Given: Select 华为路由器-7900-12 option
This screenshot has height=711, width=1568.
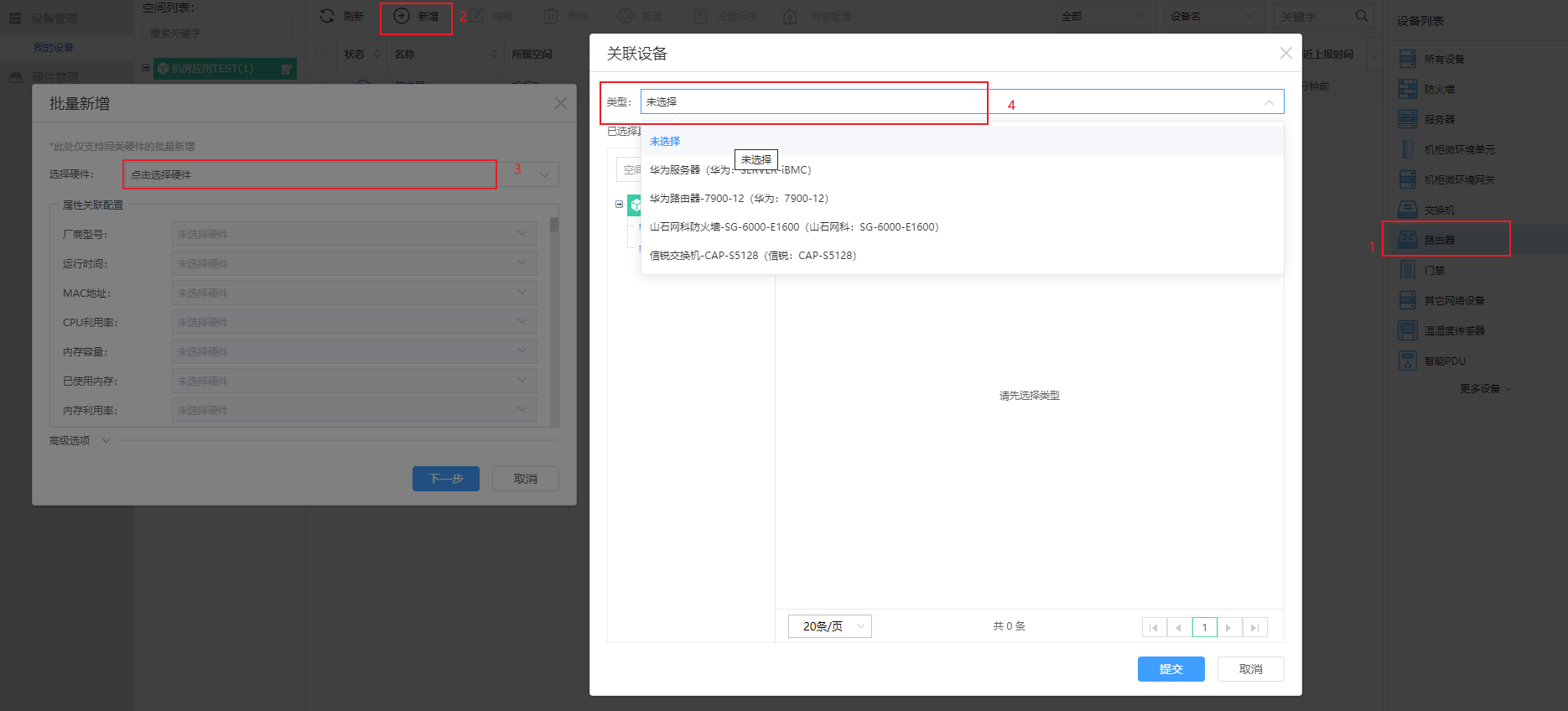Looking at the screenshot, I should point(962,198).
